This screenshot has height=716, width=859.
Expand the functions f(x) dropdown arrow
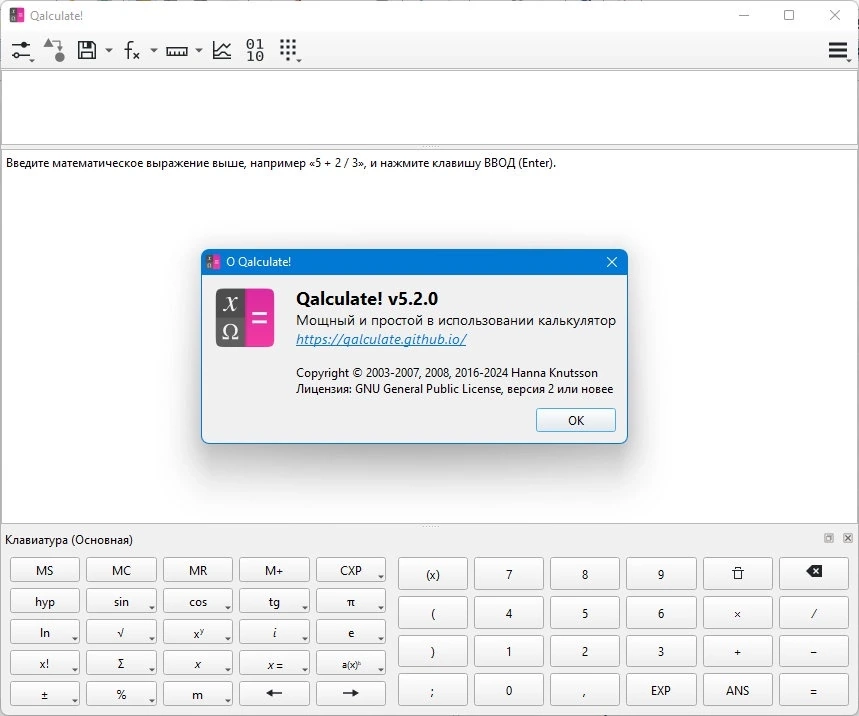[x=154, y=50]
